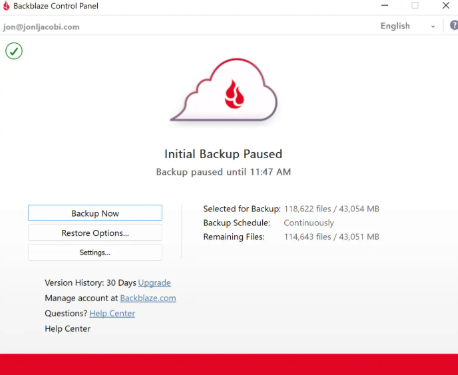458x375 pixels.
Task: Click the Backblaze flame cloud logo
Action: click(x=225, y=90)
